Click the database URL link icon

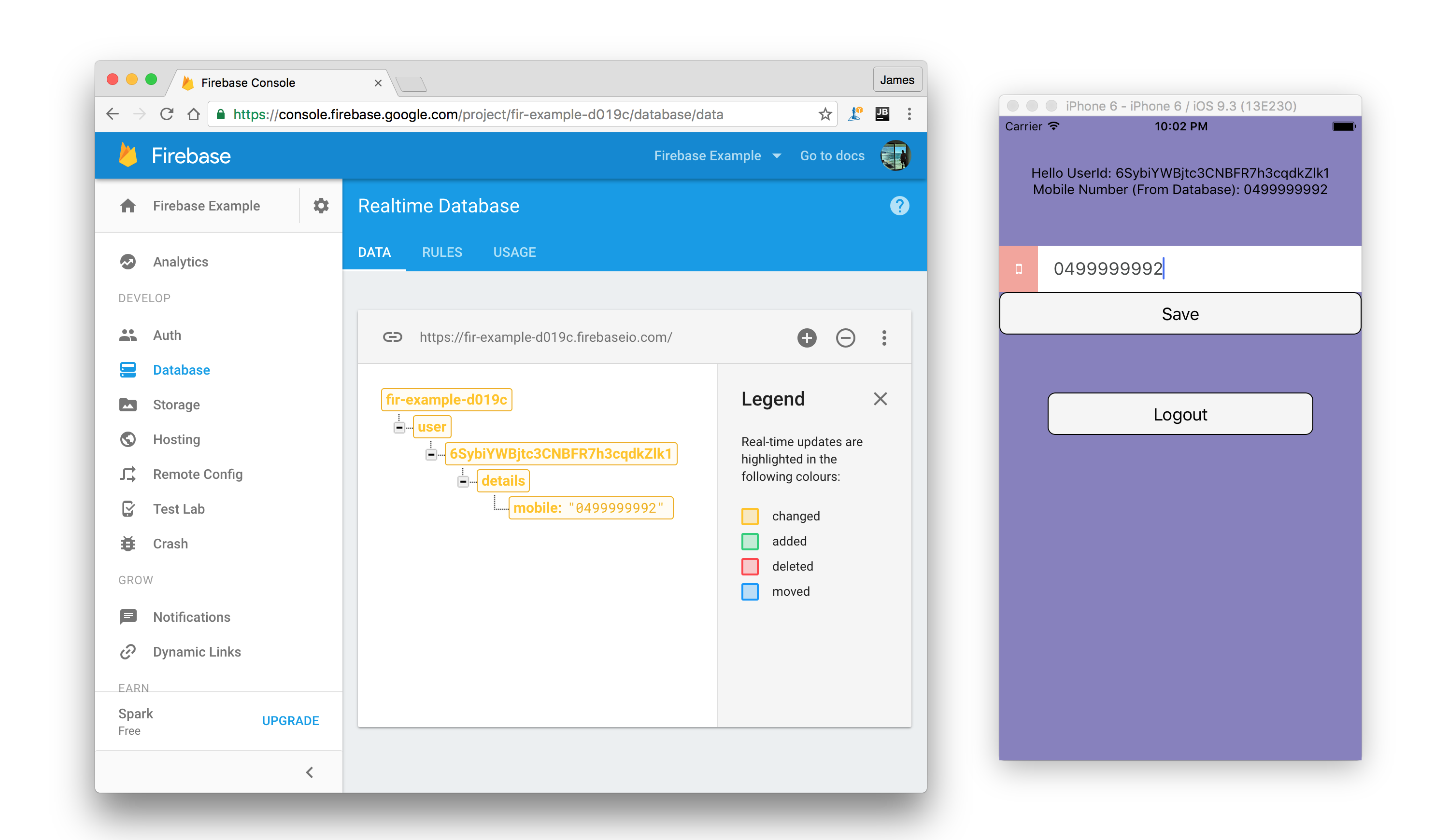click(x=392, y=337)
